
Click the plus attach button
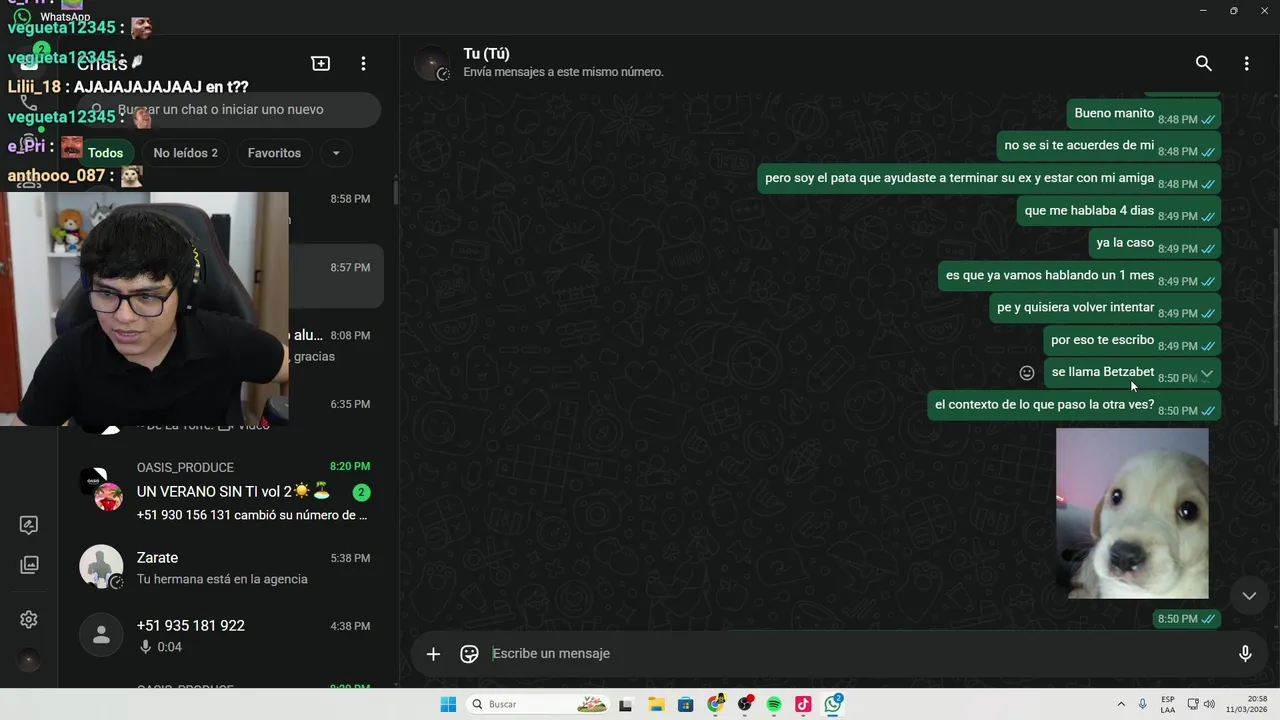point(433,654)
